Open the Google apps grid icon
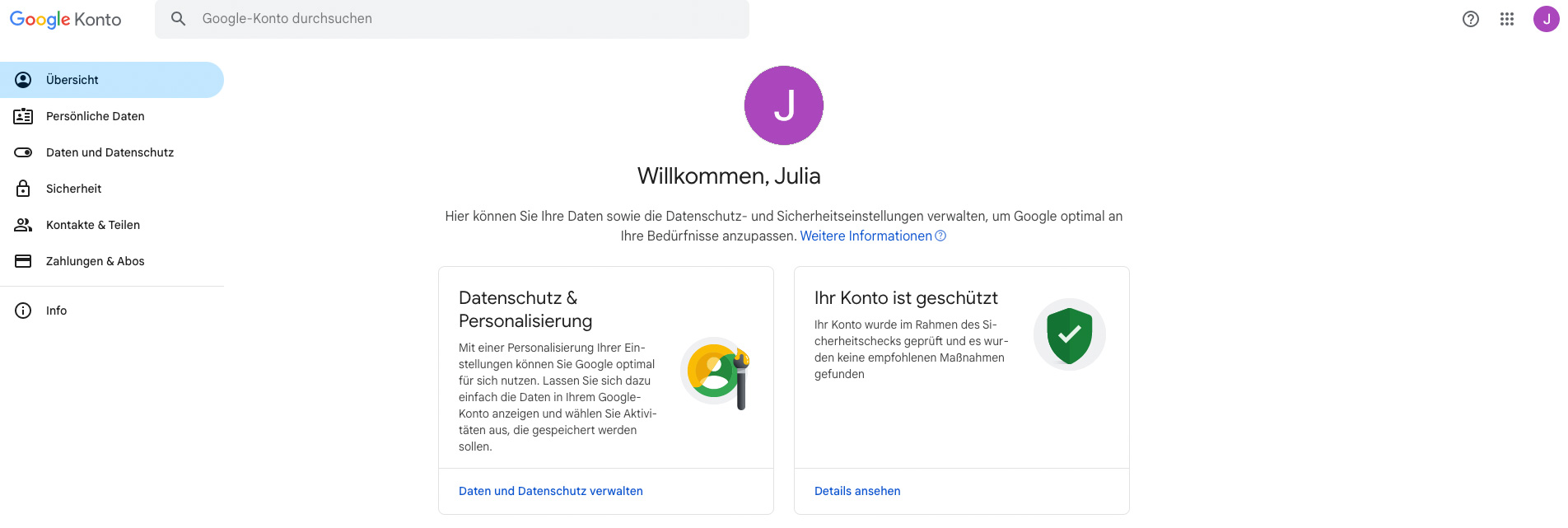 point(1507,19)
